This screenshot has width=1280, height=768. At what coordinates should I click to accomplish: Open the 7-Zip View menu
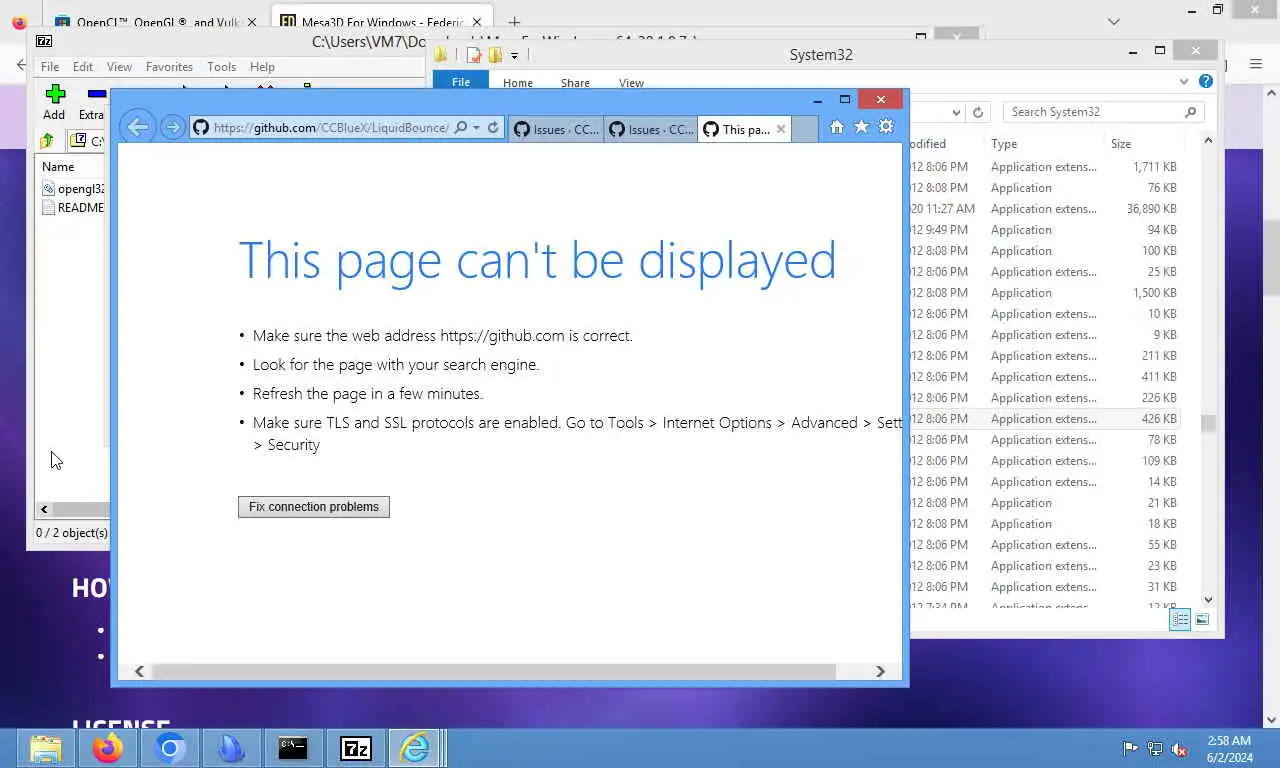point(119,67)
